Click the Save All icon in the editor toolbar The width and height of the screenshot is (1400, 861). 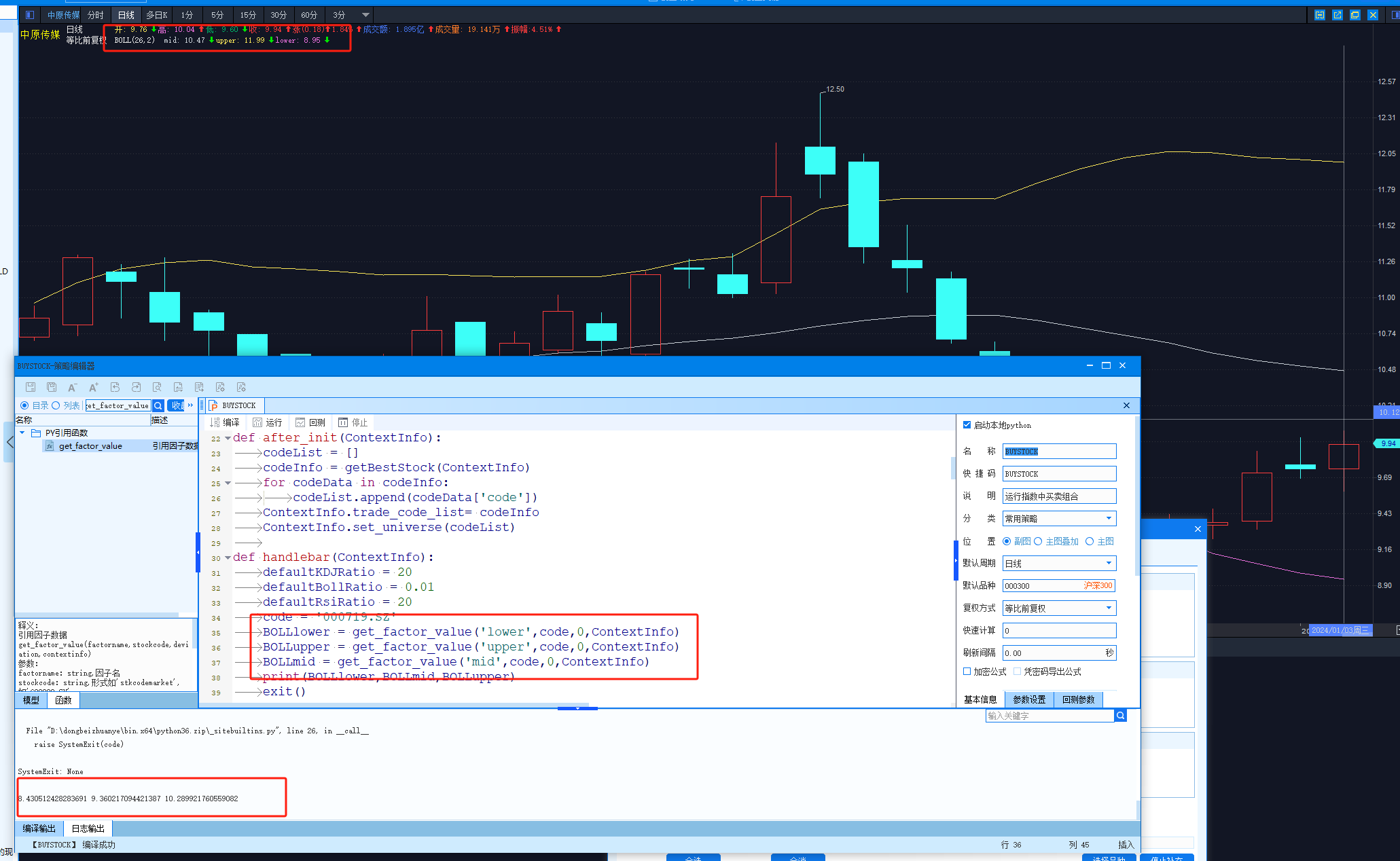[52, 387]
